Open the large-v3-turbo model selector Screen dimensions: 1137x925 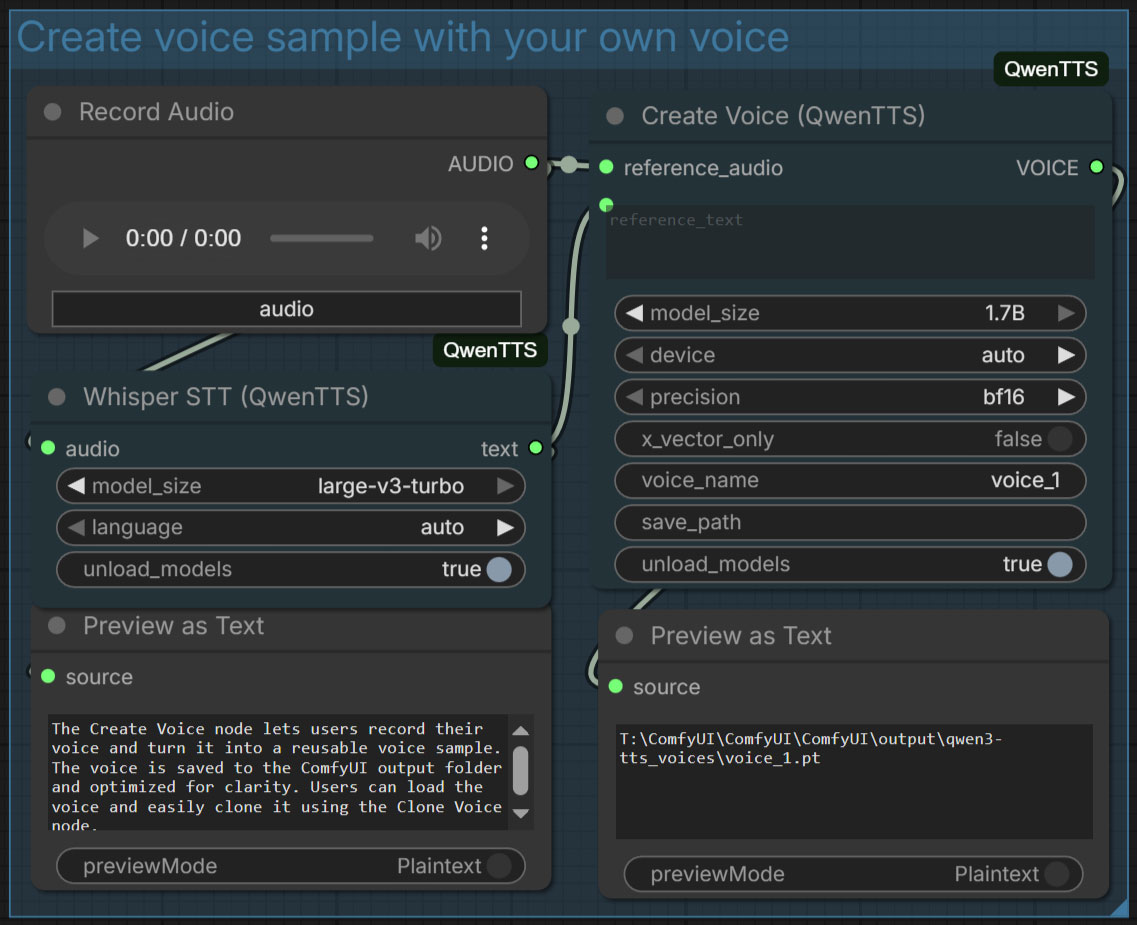tap(291, 486)
